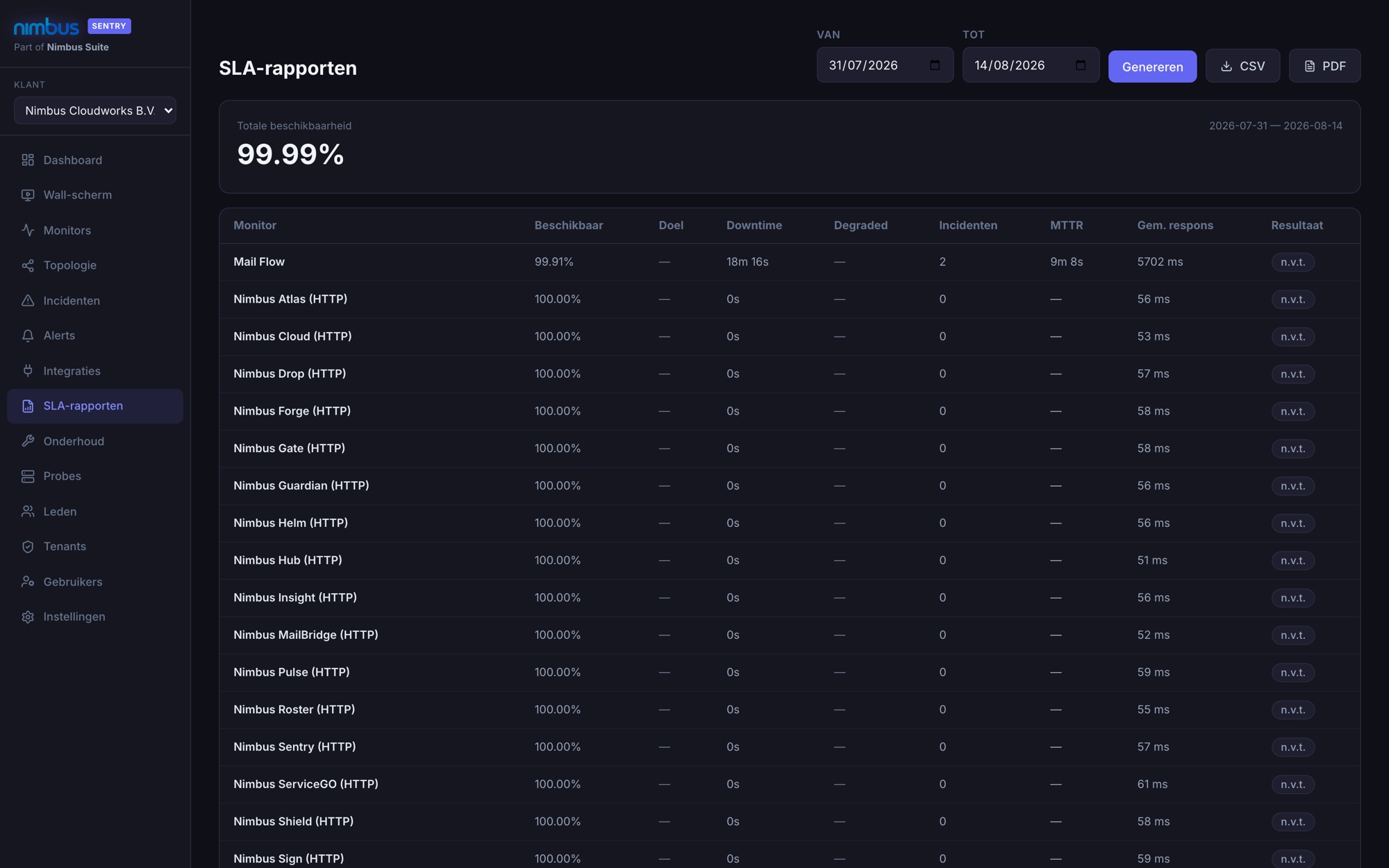Export the report as CSV

[x=1242, y=66]
